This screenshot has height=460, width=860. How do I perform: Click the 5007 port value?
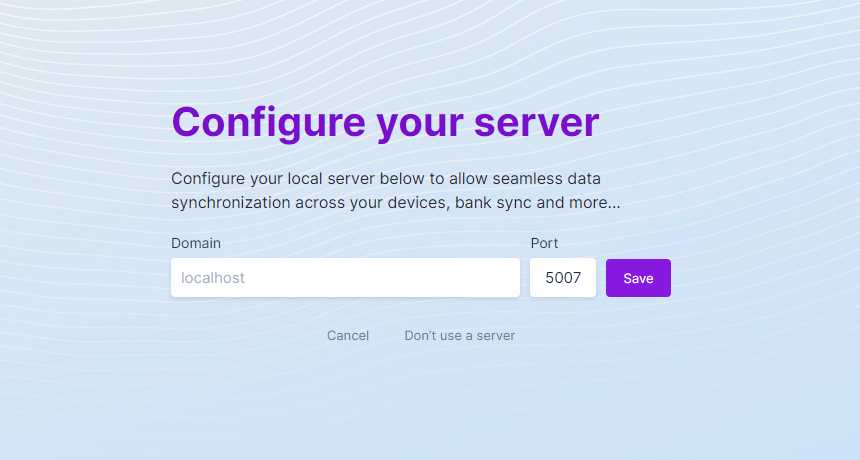[563, 278]
